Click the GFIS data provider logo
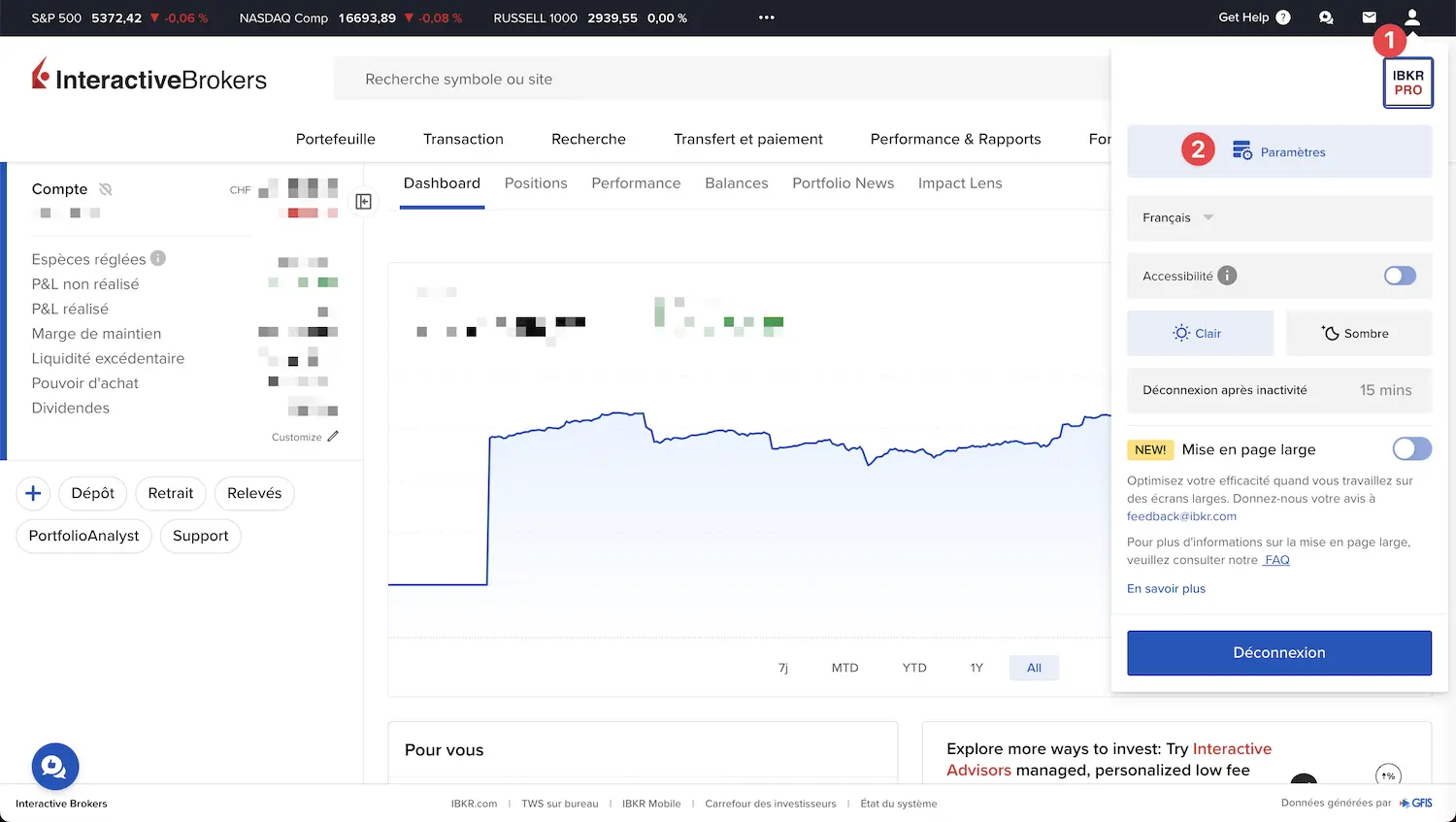This screenshot has height=822, width=1456. click(1416, 803)
